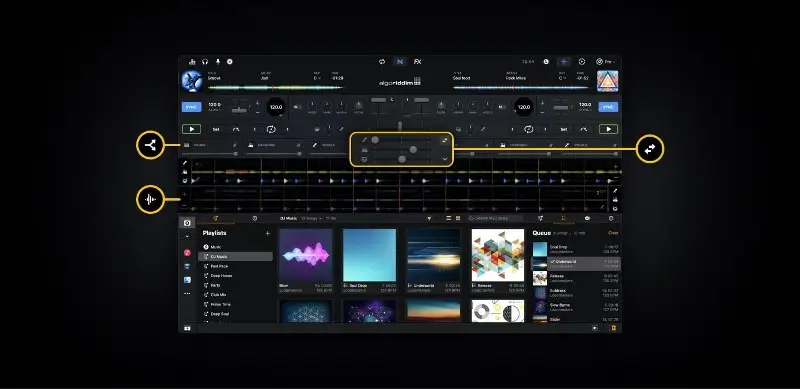The height and width of the screenshot is (389, 800).
Task: Clear the Queue with Clear button
Action: click(613, 233)
